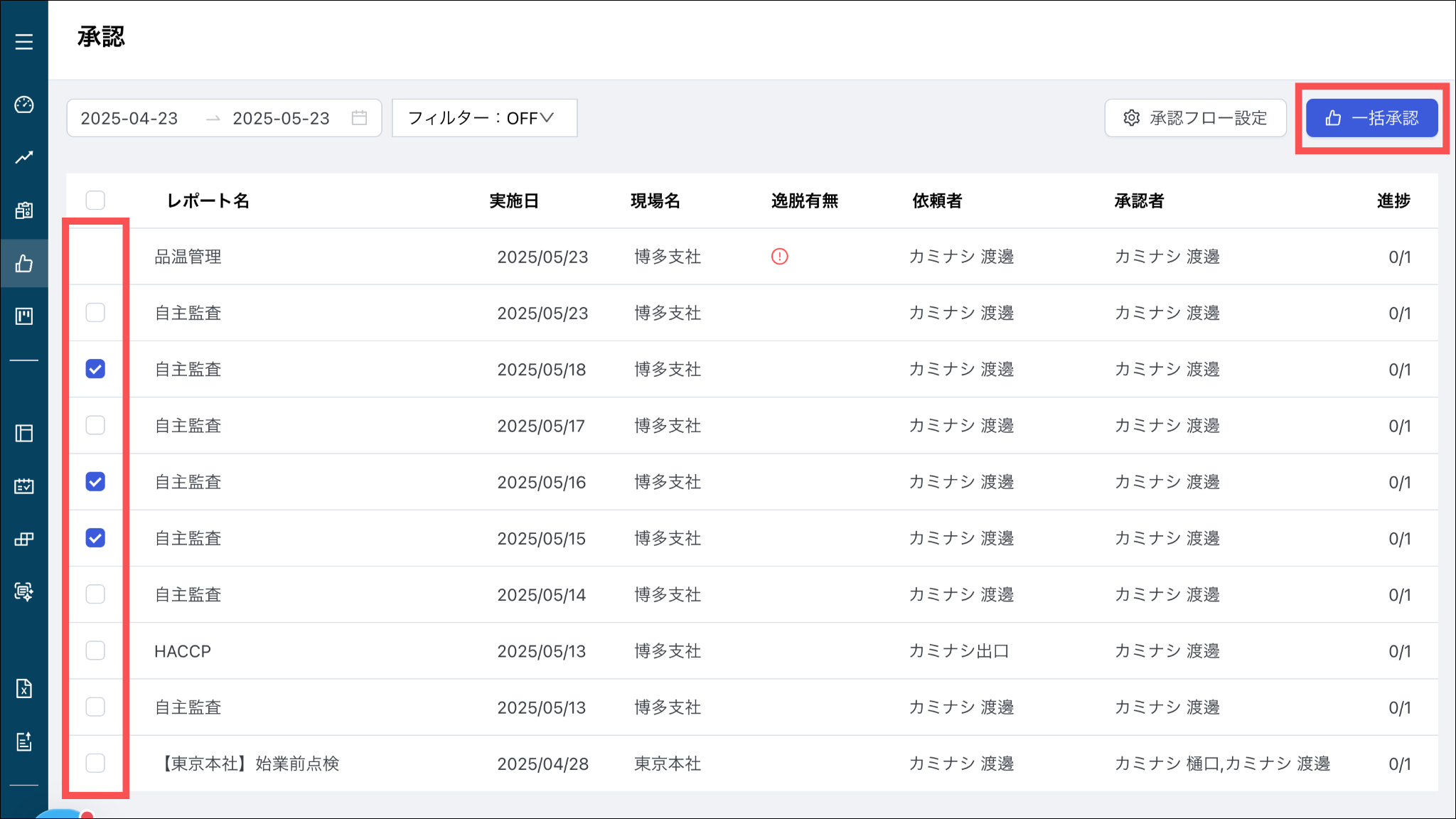This screenshot has height=819, width=1456.
Task: Toggle the select-all header checkbox
Action: click(x=95, y=200)
